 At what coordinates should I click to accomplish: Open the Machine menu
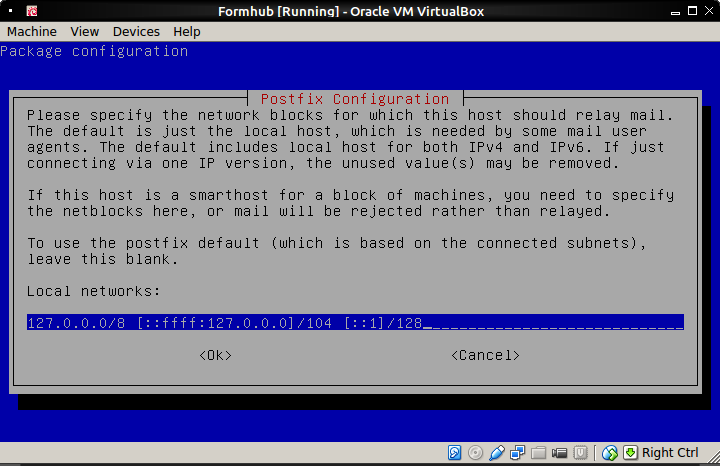click(32, 32)
